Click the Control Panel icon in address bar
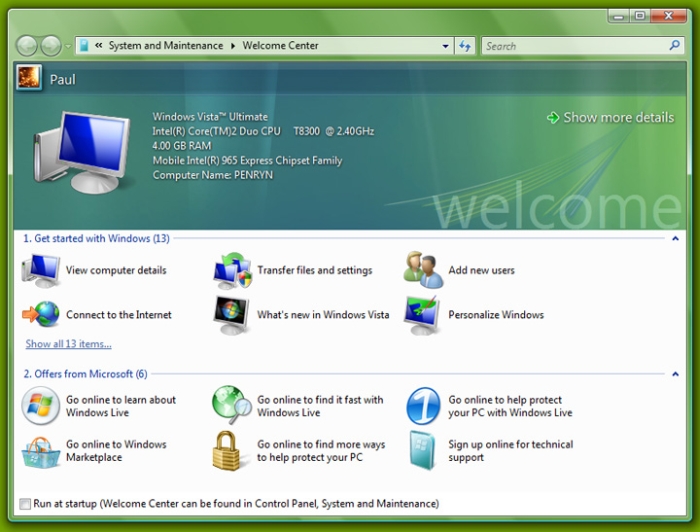This screenshot has height=532, width=700. click(x=84, y=46)
